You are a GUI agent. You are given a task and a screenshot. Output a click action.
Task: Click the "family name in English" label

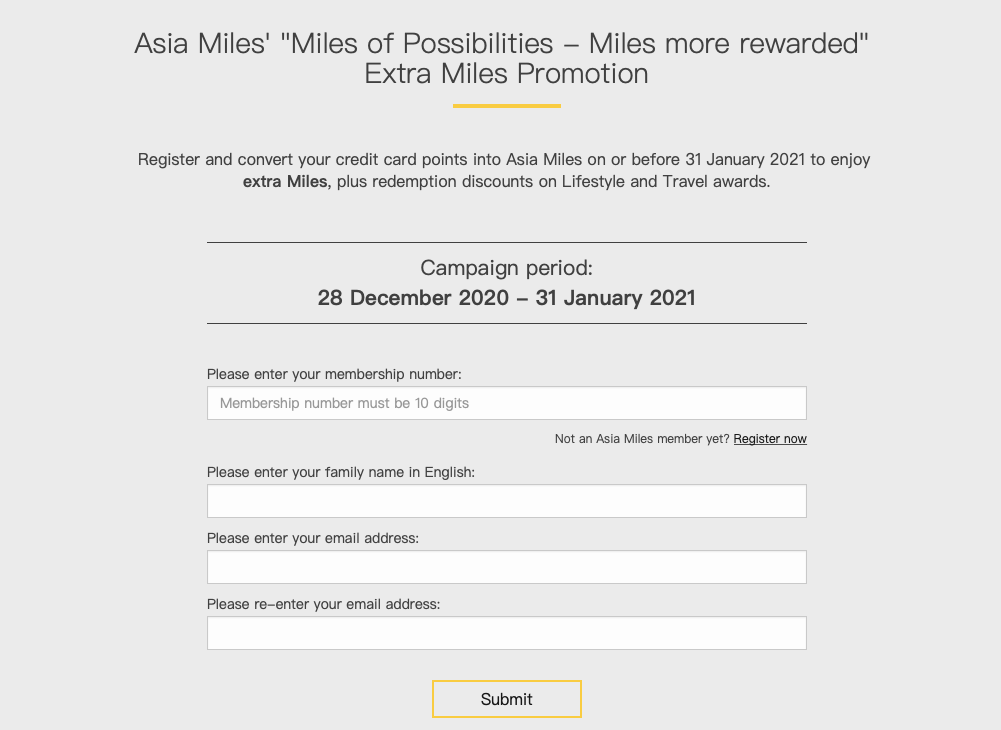pos(340,472)
